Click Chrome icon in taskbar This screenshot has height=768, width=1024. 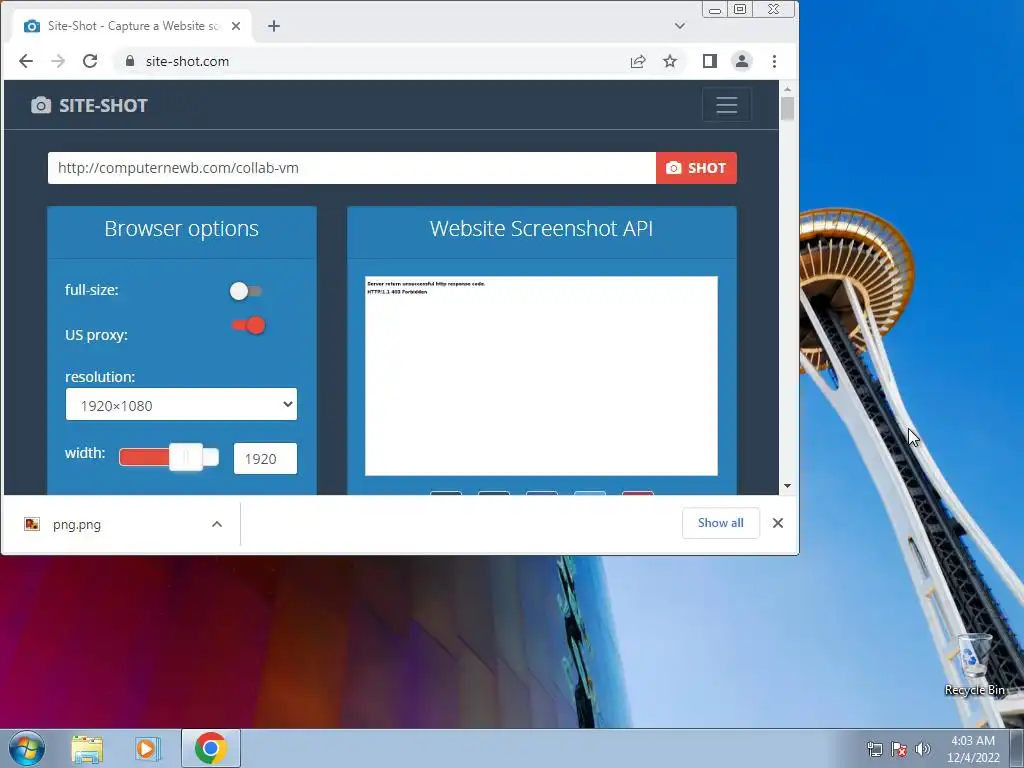[210, 748]
